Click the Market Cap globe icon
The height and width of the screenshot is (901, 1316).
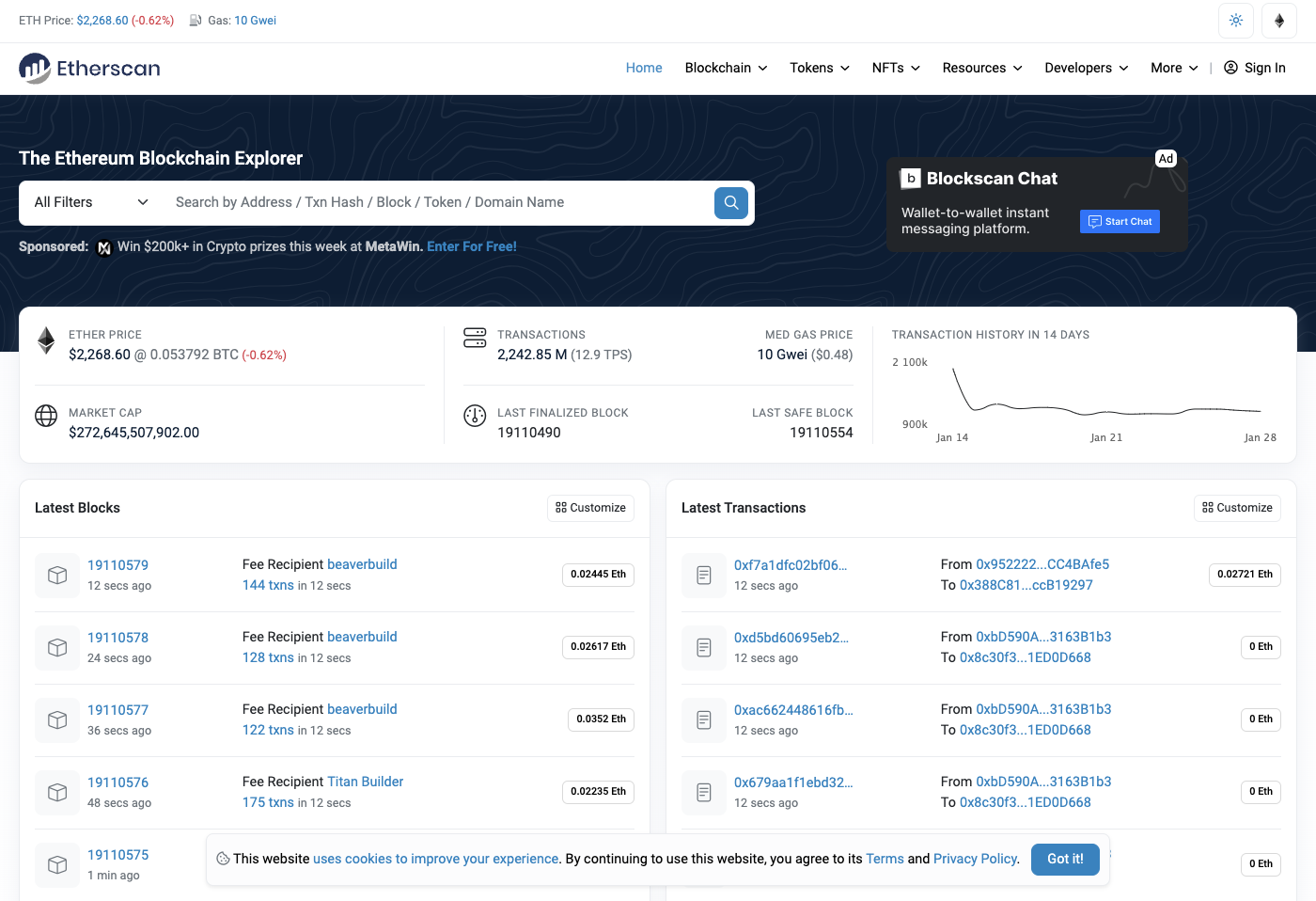46,415
